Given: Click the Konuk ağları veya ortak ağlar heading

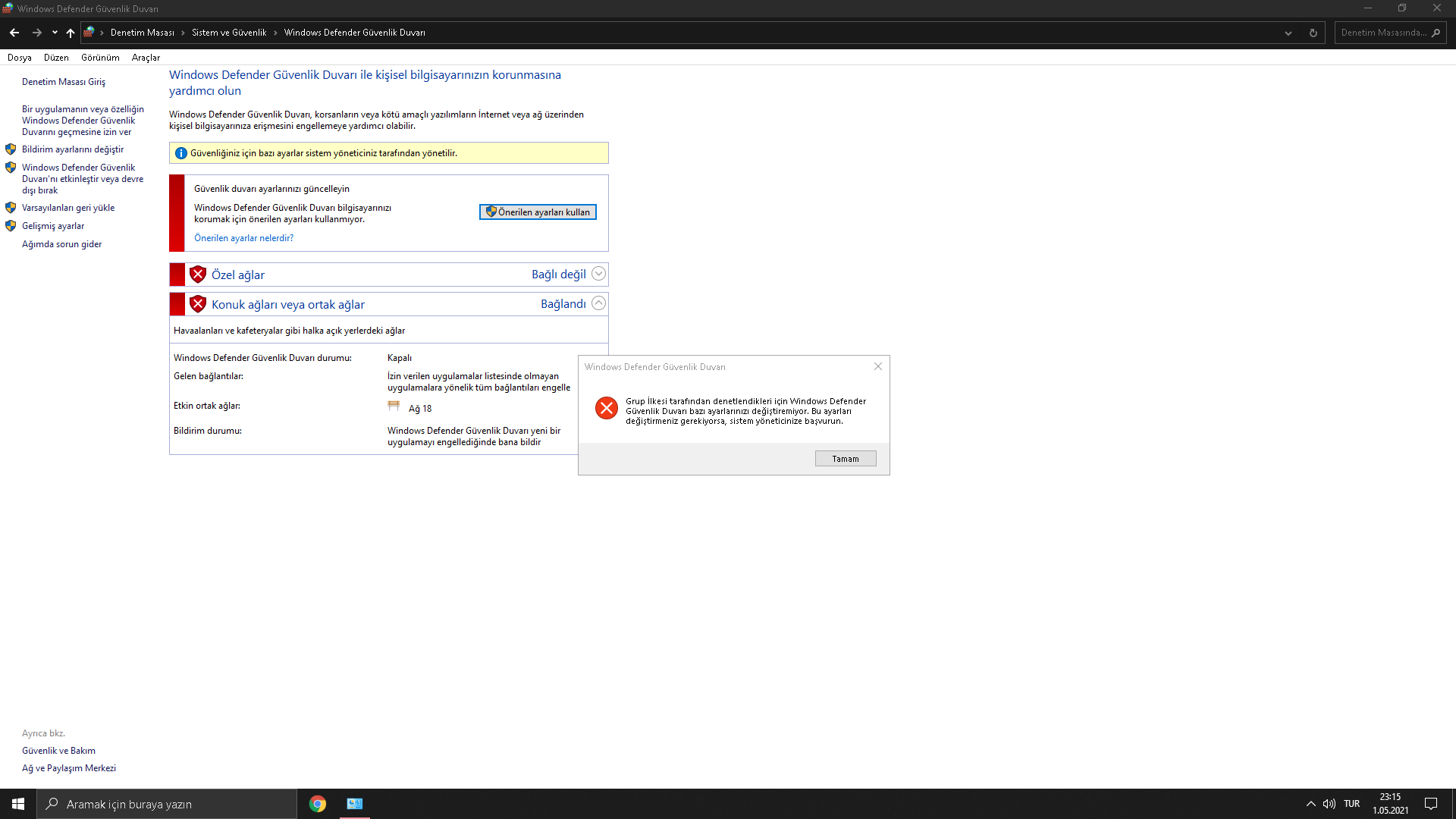Looking at the screenshot, I should tap(288, 304).
